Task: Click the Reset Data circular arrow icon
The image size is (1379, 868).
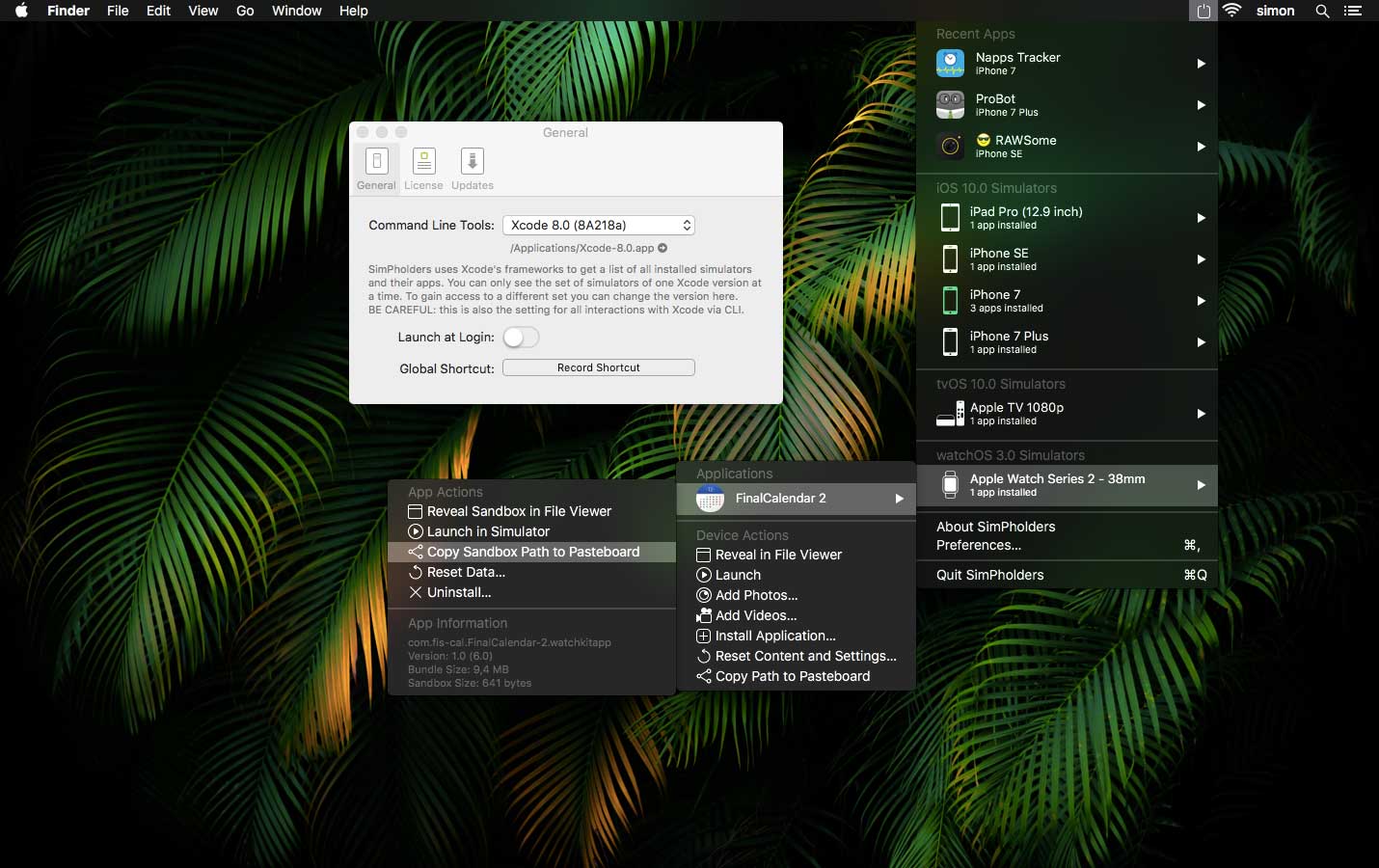Action: coord(416,573)
